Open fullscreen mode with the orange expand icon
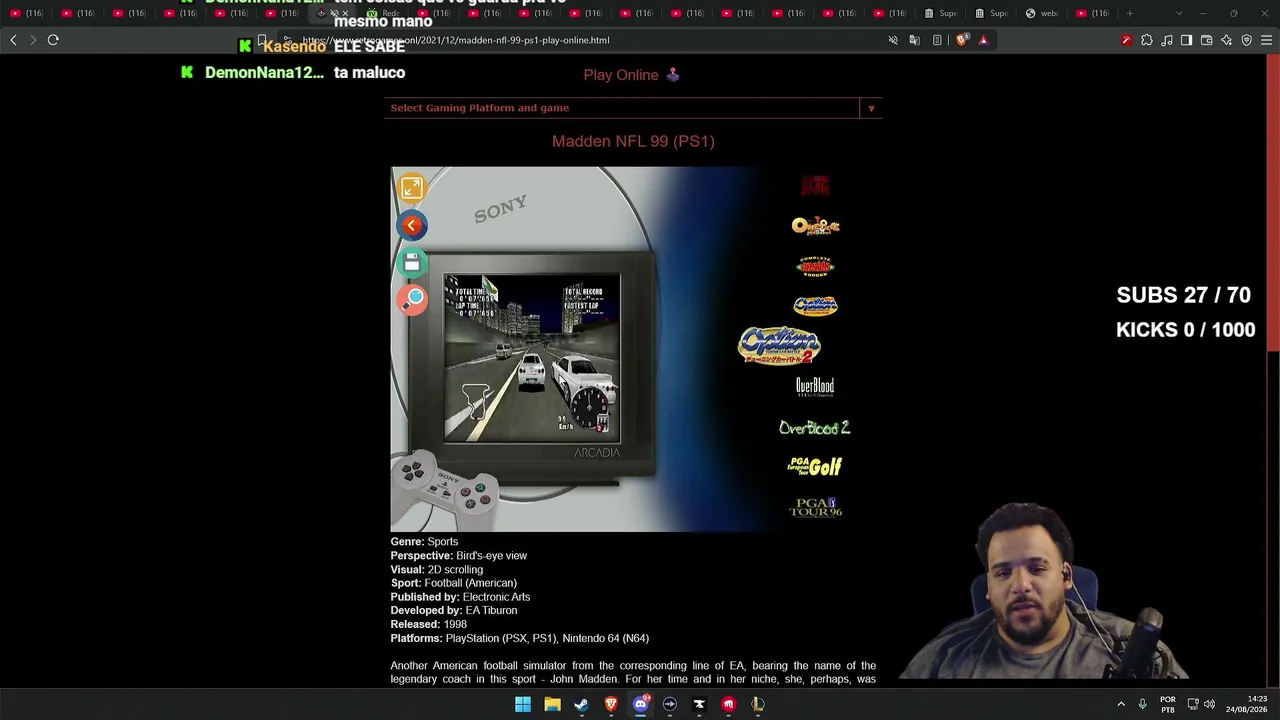This screenshot has height=720, width=1280. coord(412,188)
